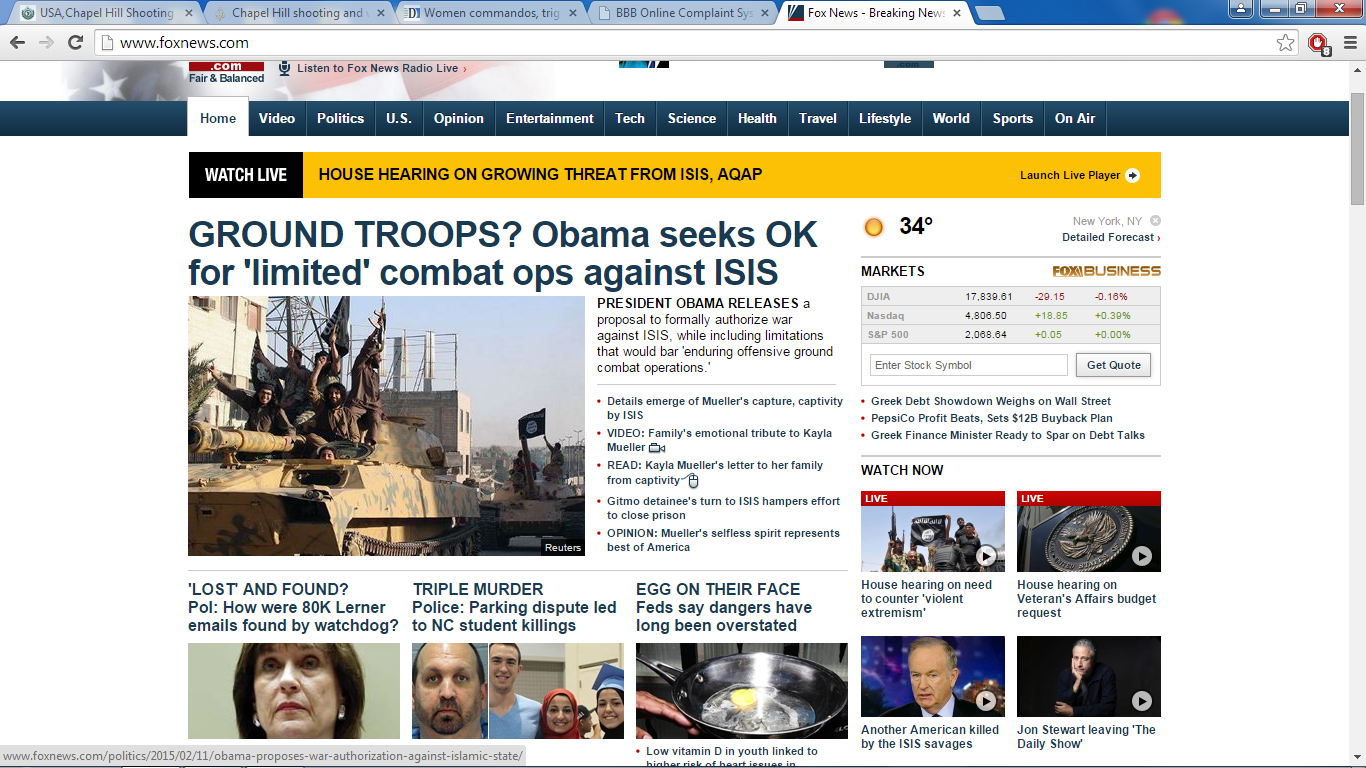The height and width of the screenshot is (768, 1366).
Task: Click the Chrome user profile icon
Action: coord(1241,9)
